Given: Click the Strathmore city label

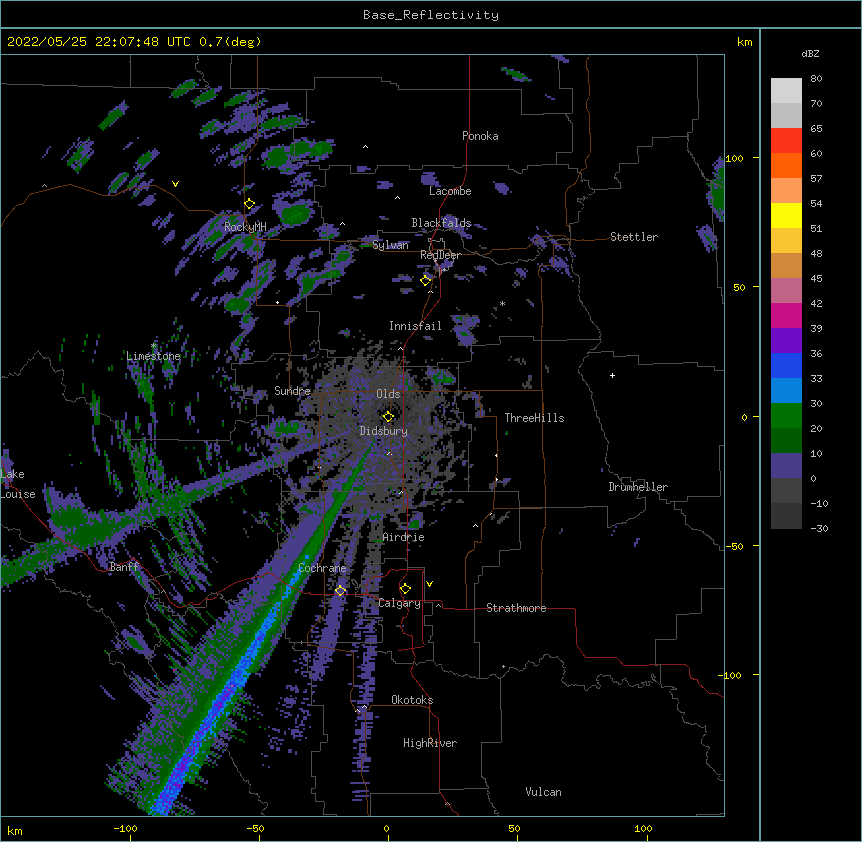Looking at the screenshot, I should [x=516, y=608].
